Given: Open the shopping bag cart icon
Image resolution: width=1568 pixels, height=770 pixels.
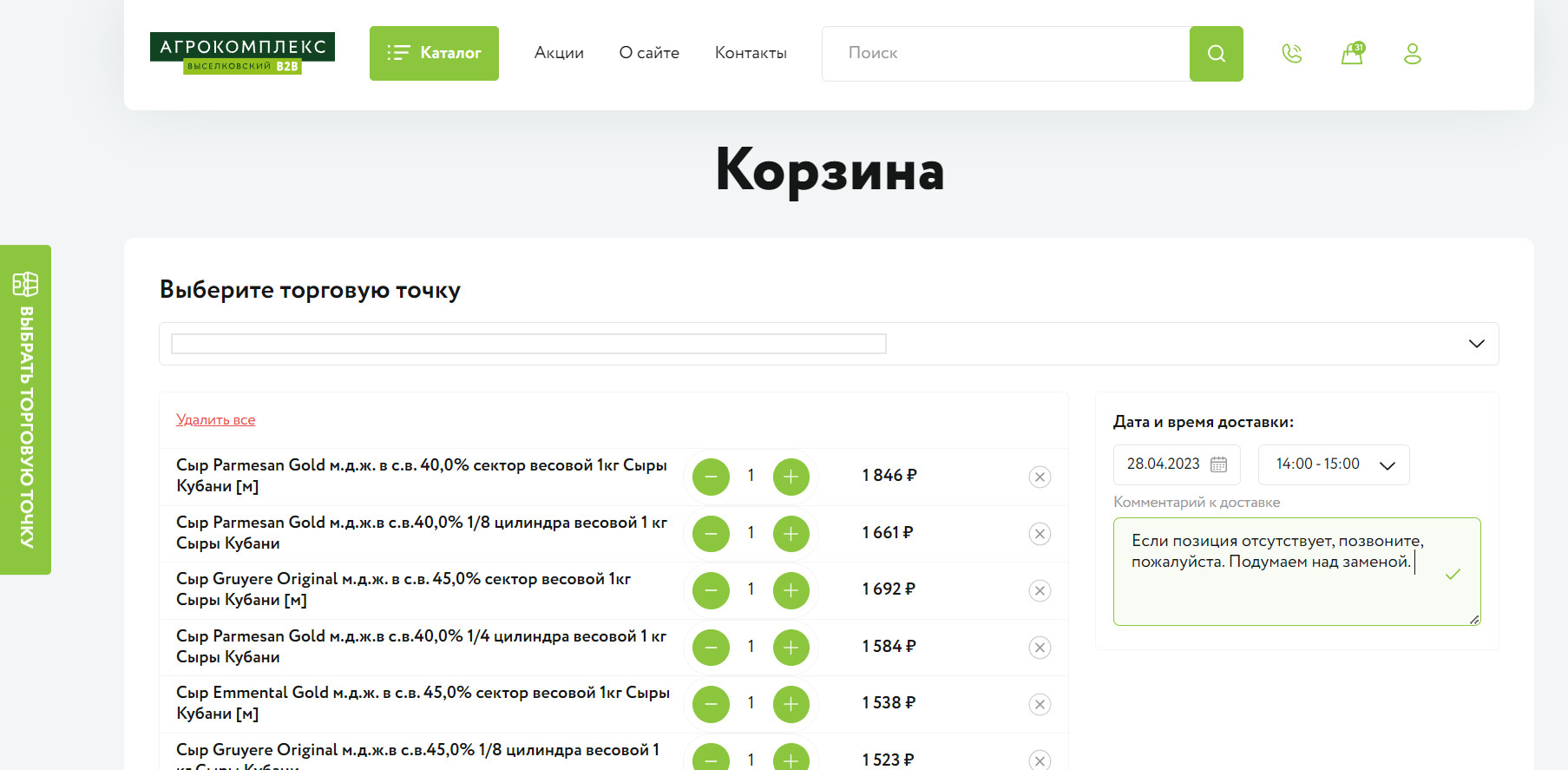Looking at the screenshot, I should [x=1353, y=54].
